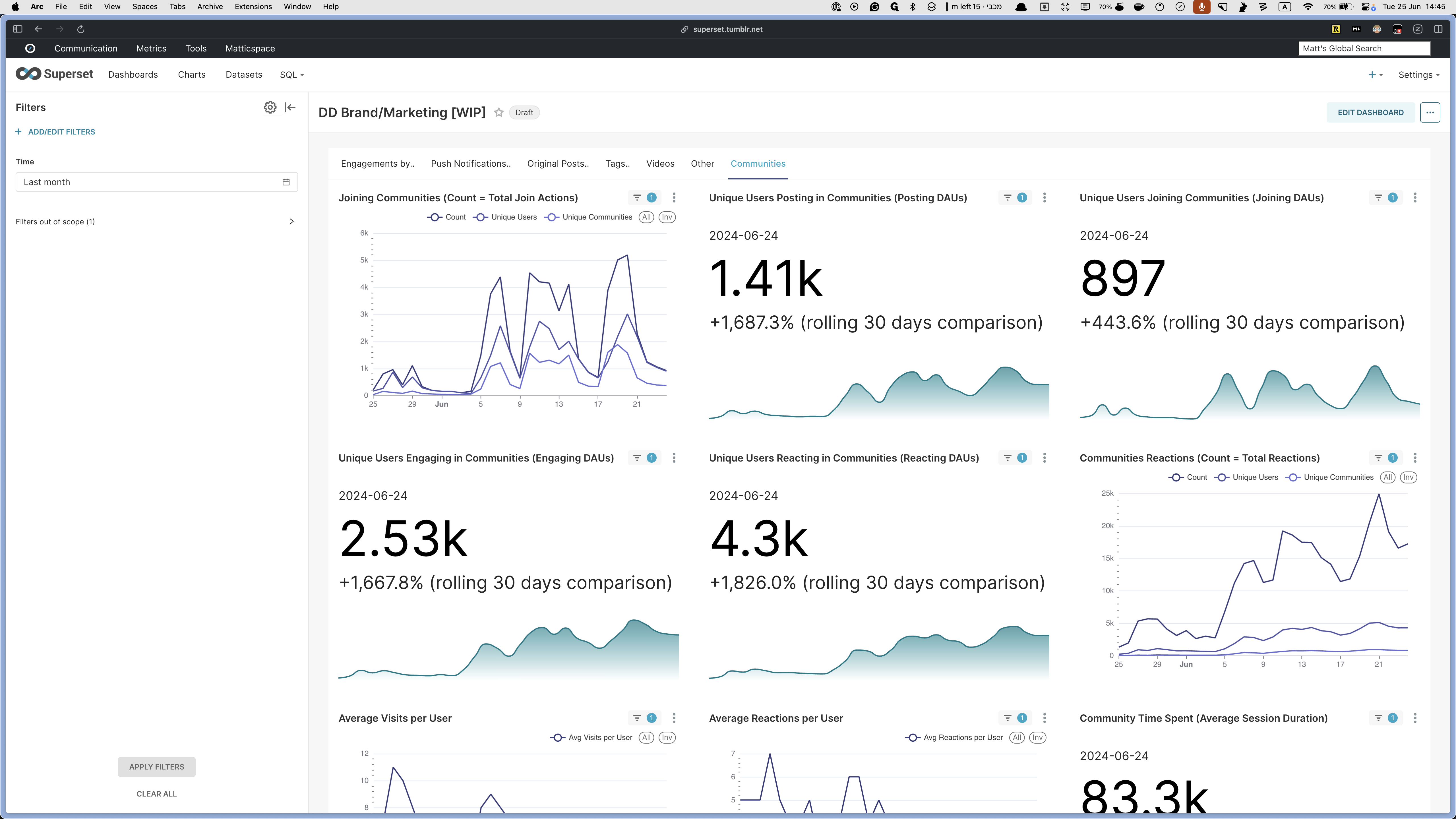Screen dimensions: 1456x819
Task: Open the SQL dropdown menu
Action: (x=292, y=75)
